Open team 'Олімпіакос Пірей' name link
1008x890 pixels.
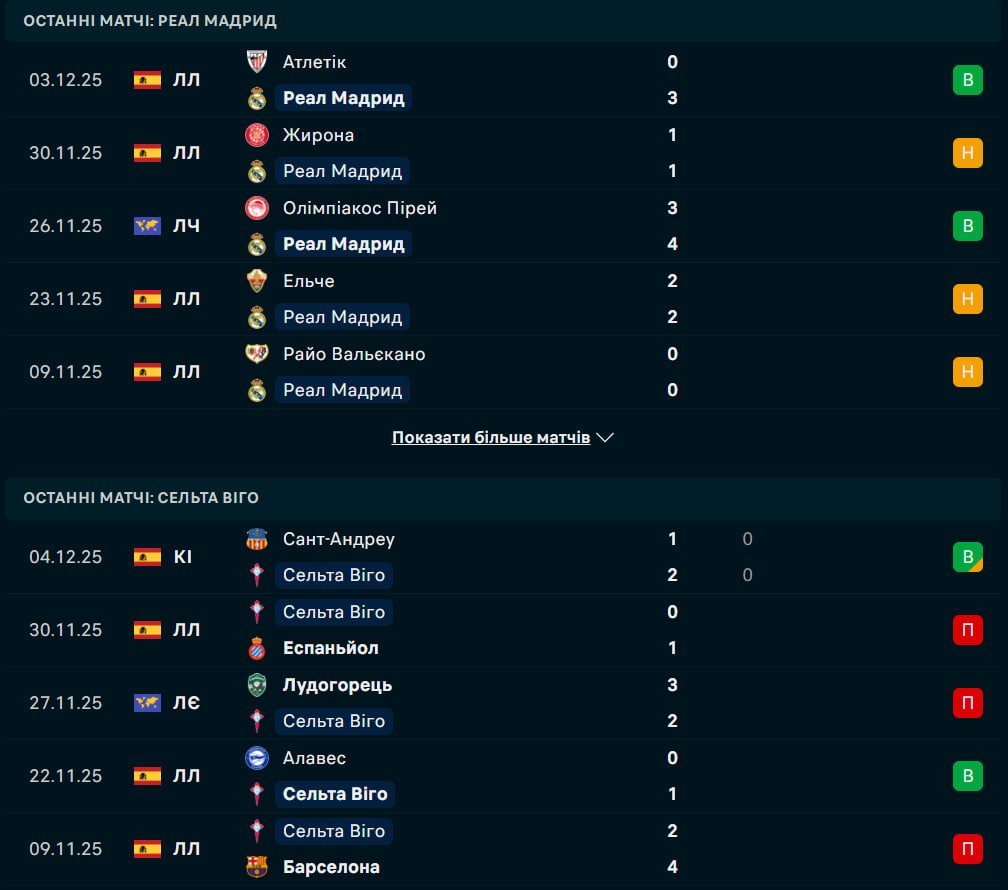(x=360, y=208)
